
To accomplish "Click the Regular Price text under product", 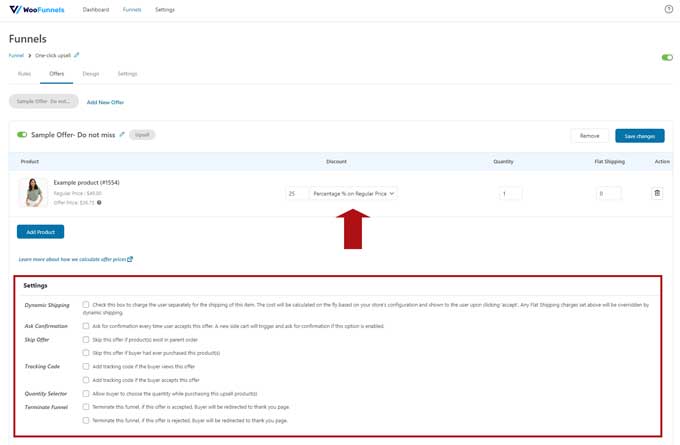I will point(78,193).
